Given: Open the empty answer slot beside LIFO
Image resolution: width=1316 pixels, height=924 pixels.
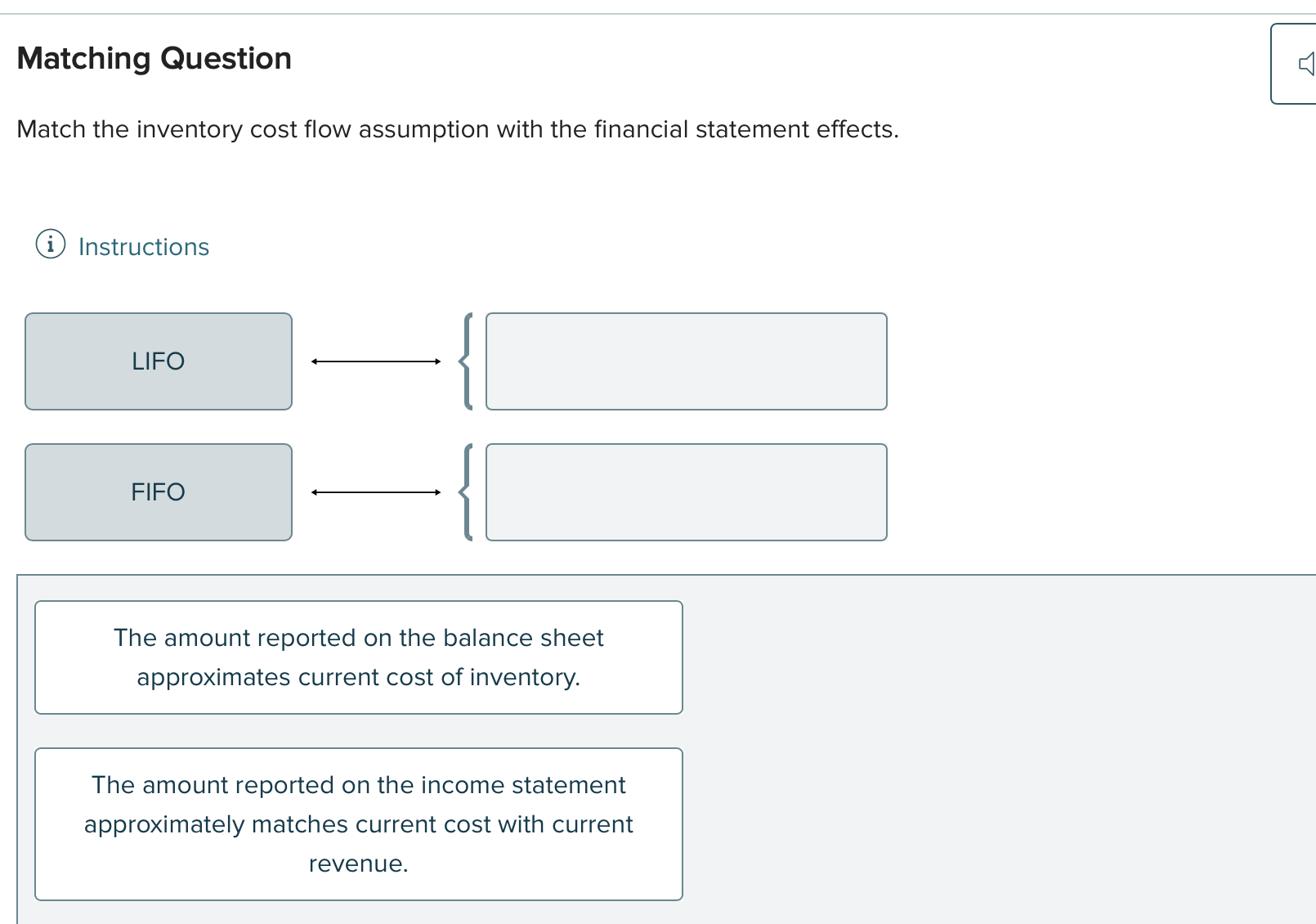Looking at the screenshot, I should (686, 361).
